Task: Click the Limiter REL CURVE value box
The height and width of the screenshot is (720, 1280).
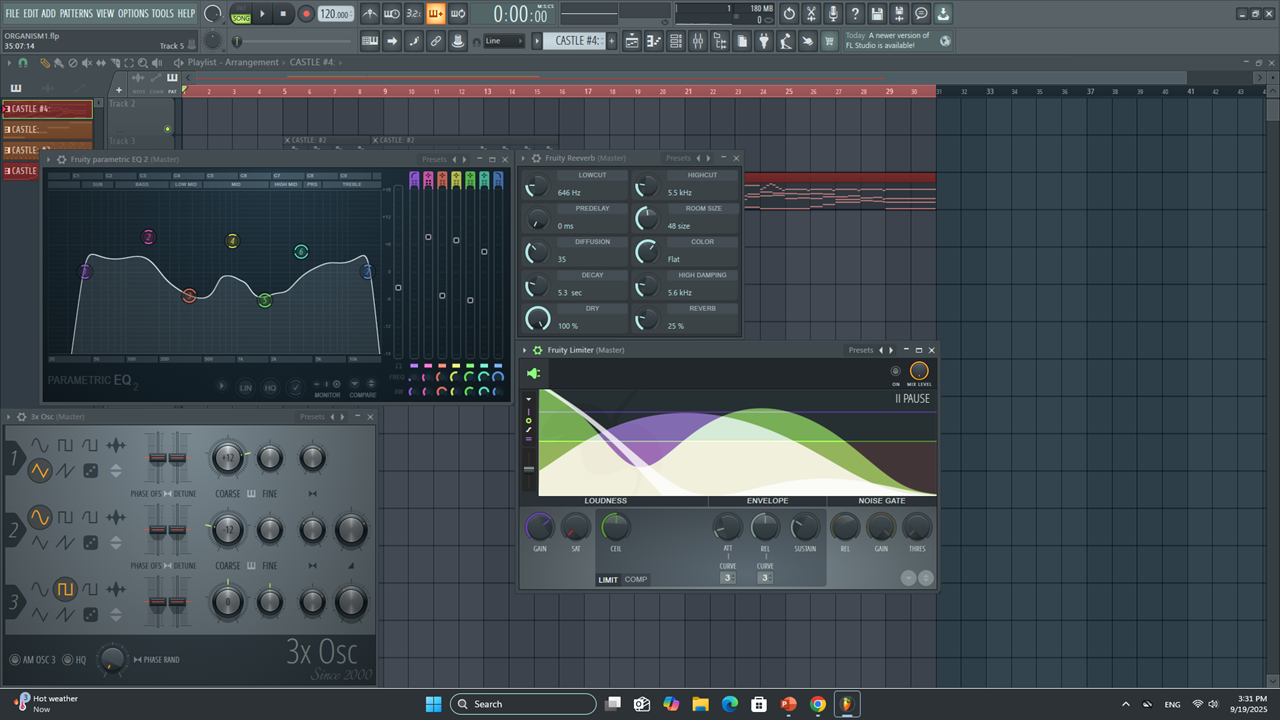Action: pos(765,578)
